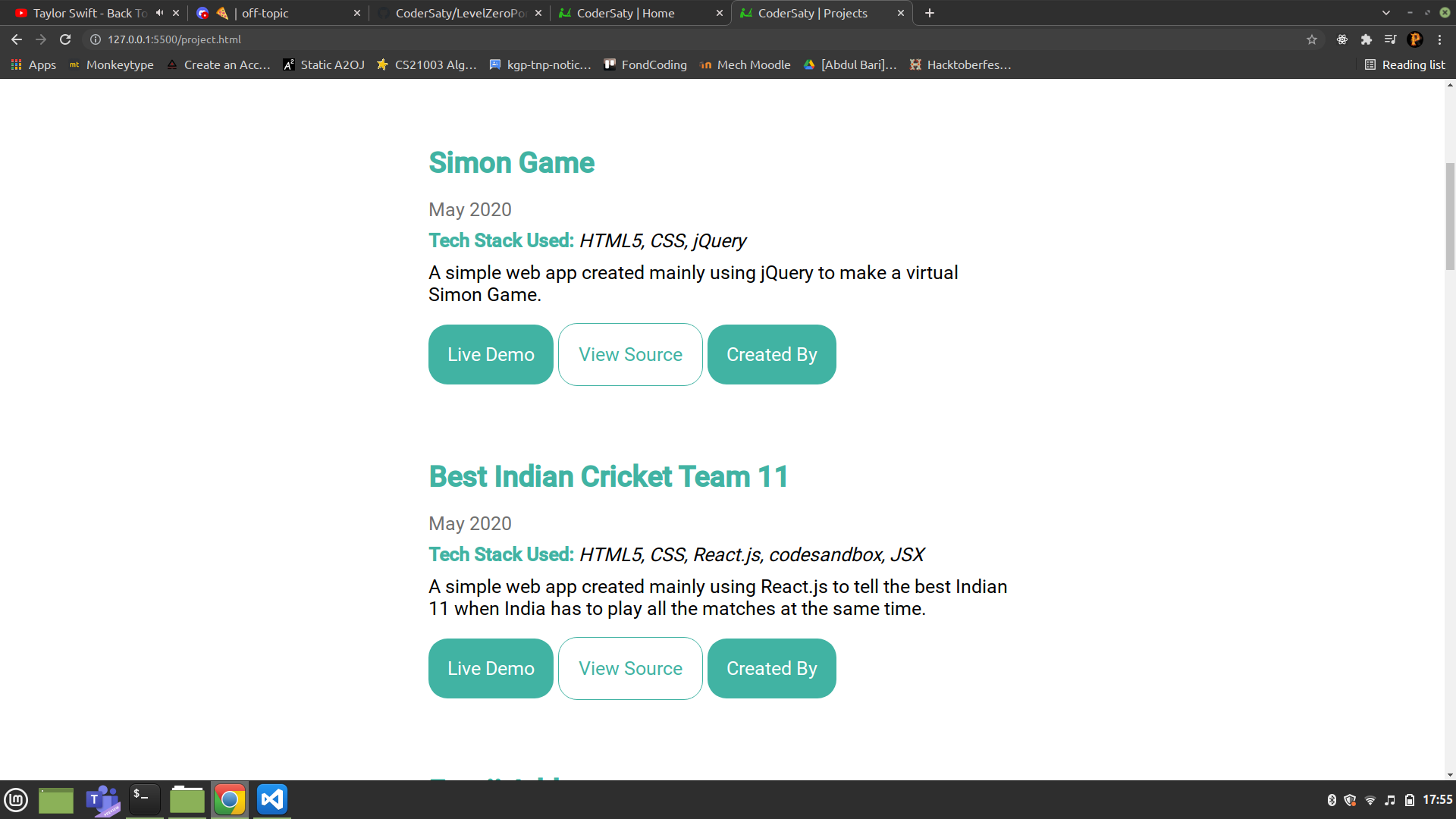Viewport: 1456px width, 819px height.
Task: Open Microsoft Teams from the taskbar
Action: click(102, 799)
